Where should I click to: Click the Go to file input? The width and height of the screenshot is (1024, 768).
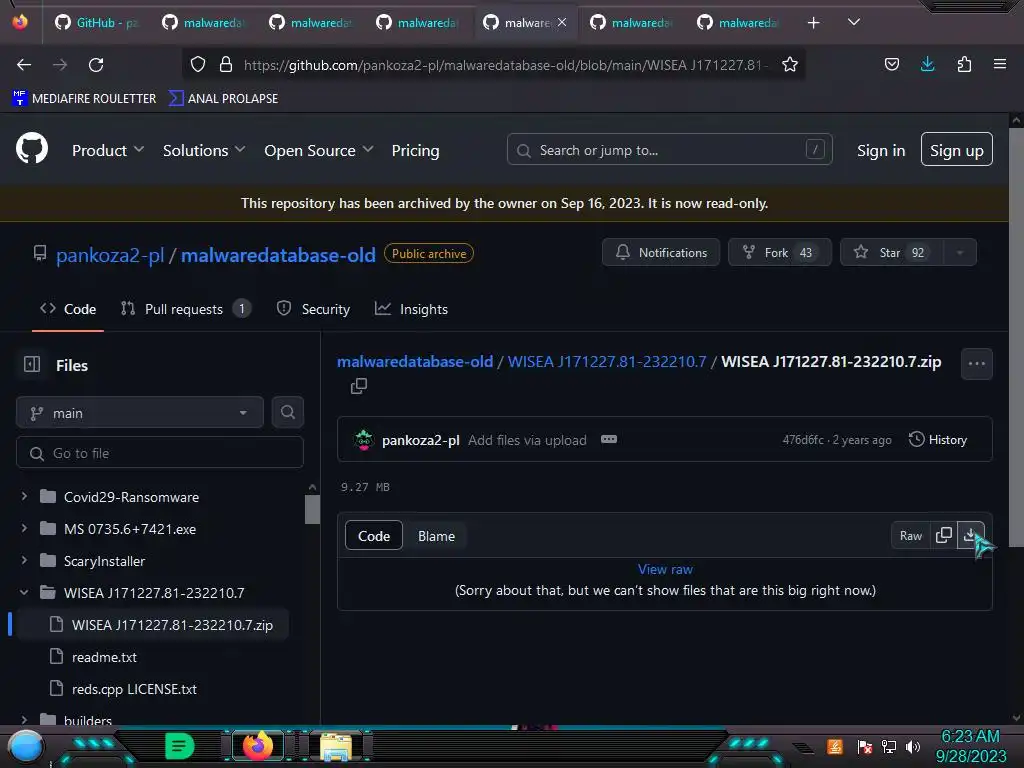click(x=159, y=453)
